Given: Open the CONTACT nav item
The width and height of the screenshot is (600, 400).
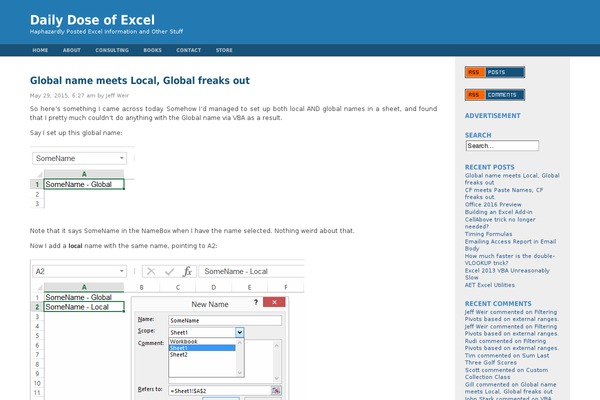Looking at the screenshot, I should pyautogui.click(x=189, y=50).
